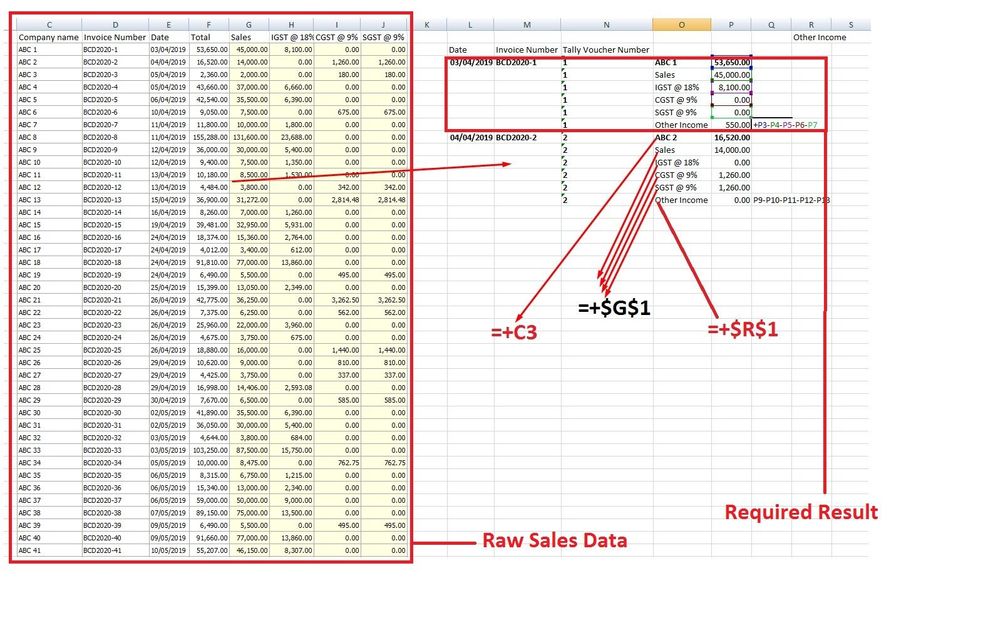Click the '3,262.50' value in the SGST column
Screen dimensions: 998x630
click(x=384, y=300)
